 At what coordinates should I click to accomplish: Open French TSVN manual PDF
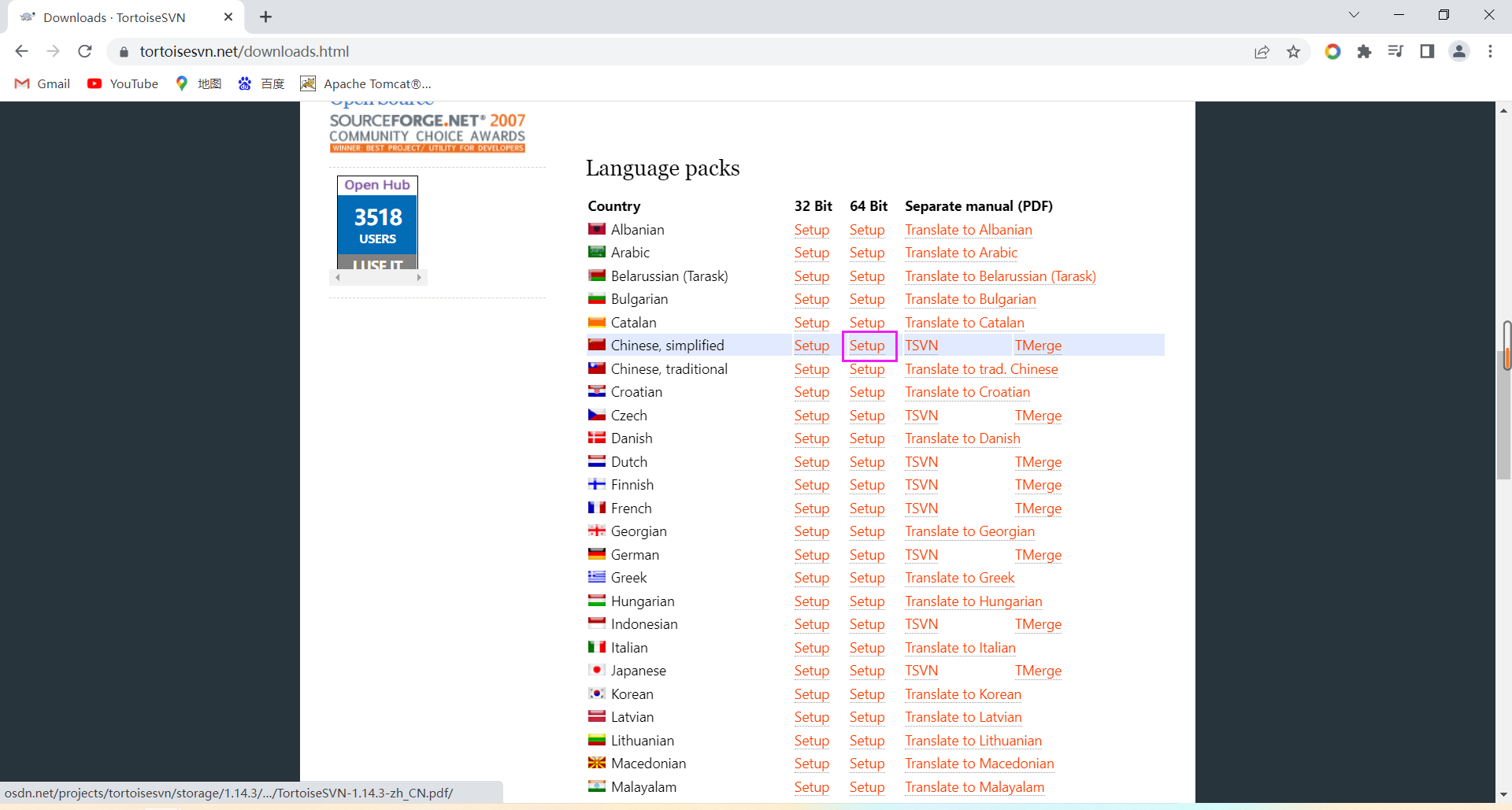pyautogui.click(x=921, y=509)
